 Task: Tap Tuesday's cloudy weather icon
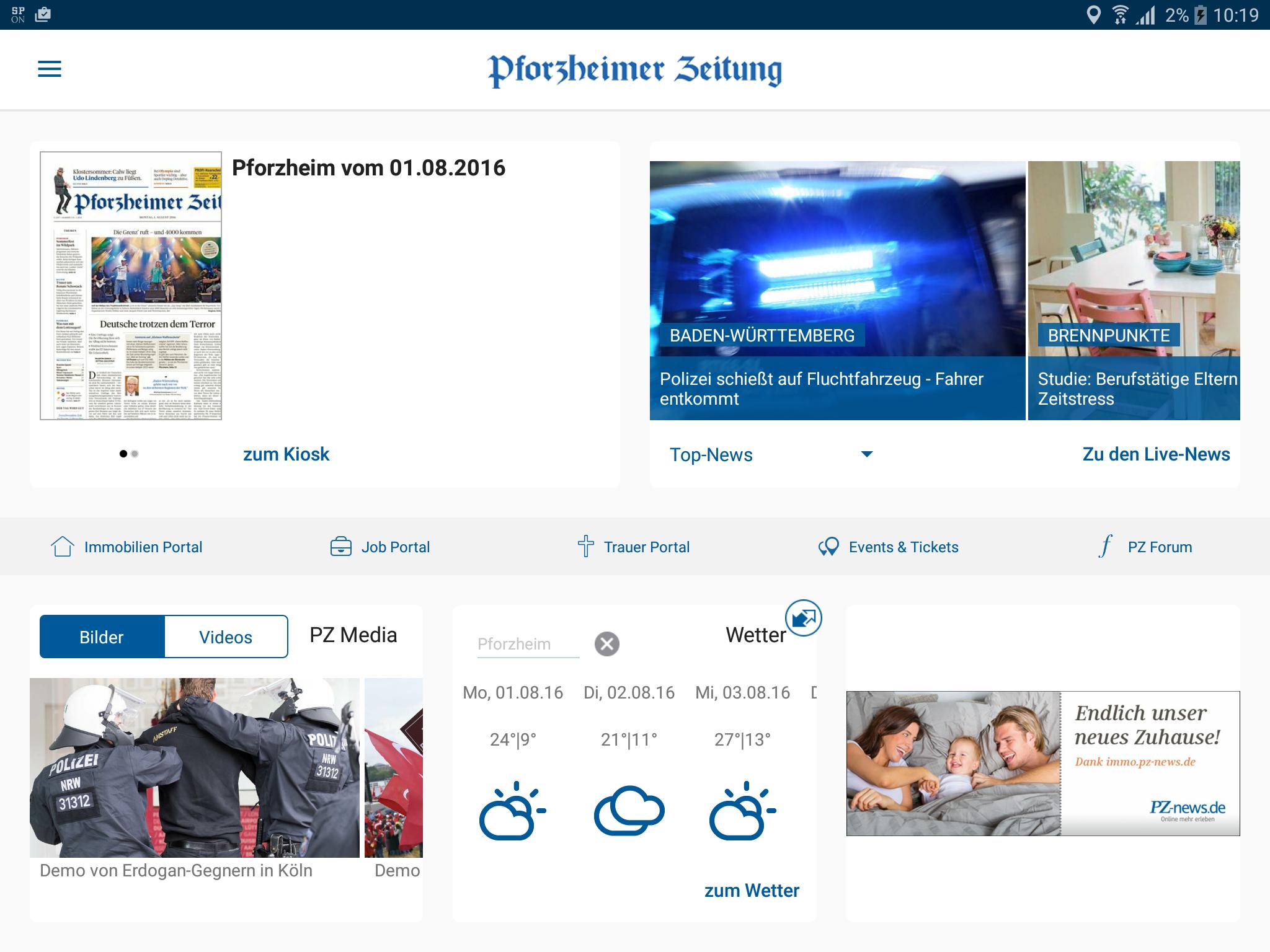629,811
